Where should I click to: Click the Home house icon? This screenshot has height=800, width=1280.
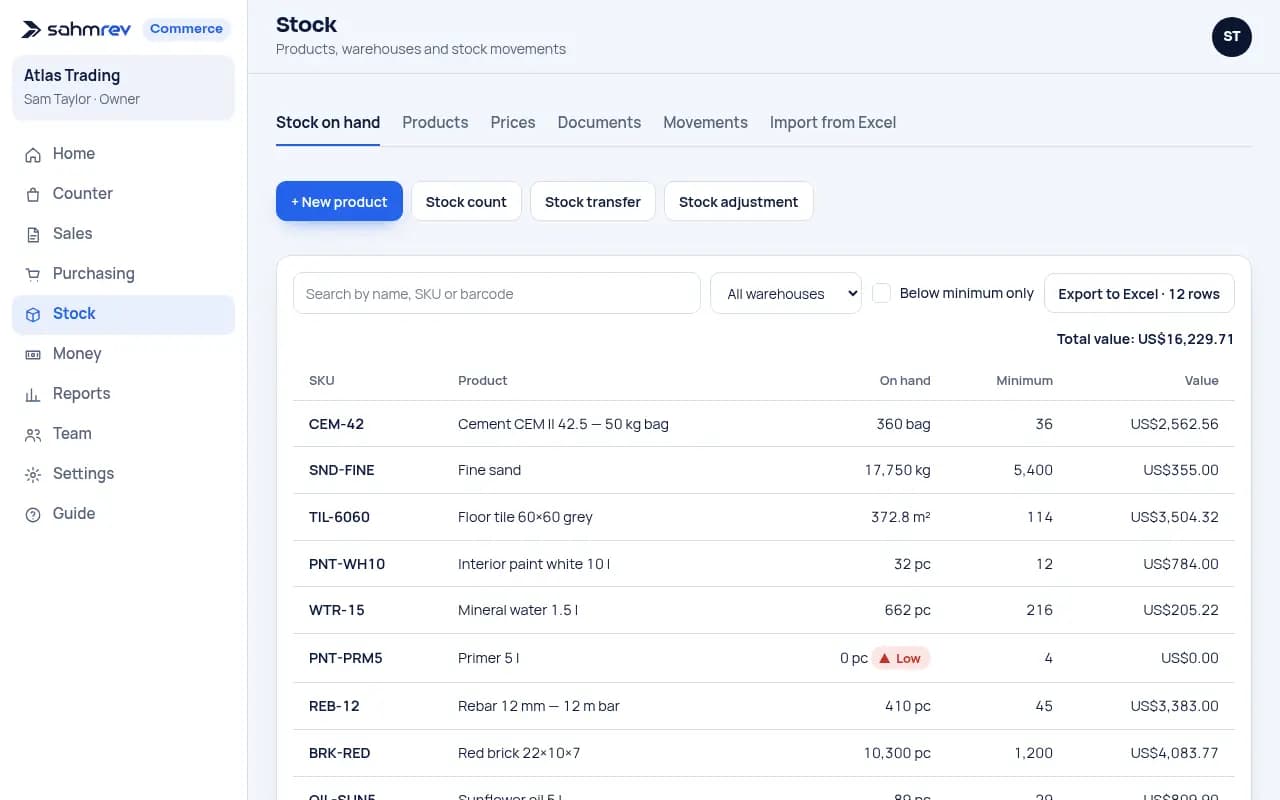(33, 154)
